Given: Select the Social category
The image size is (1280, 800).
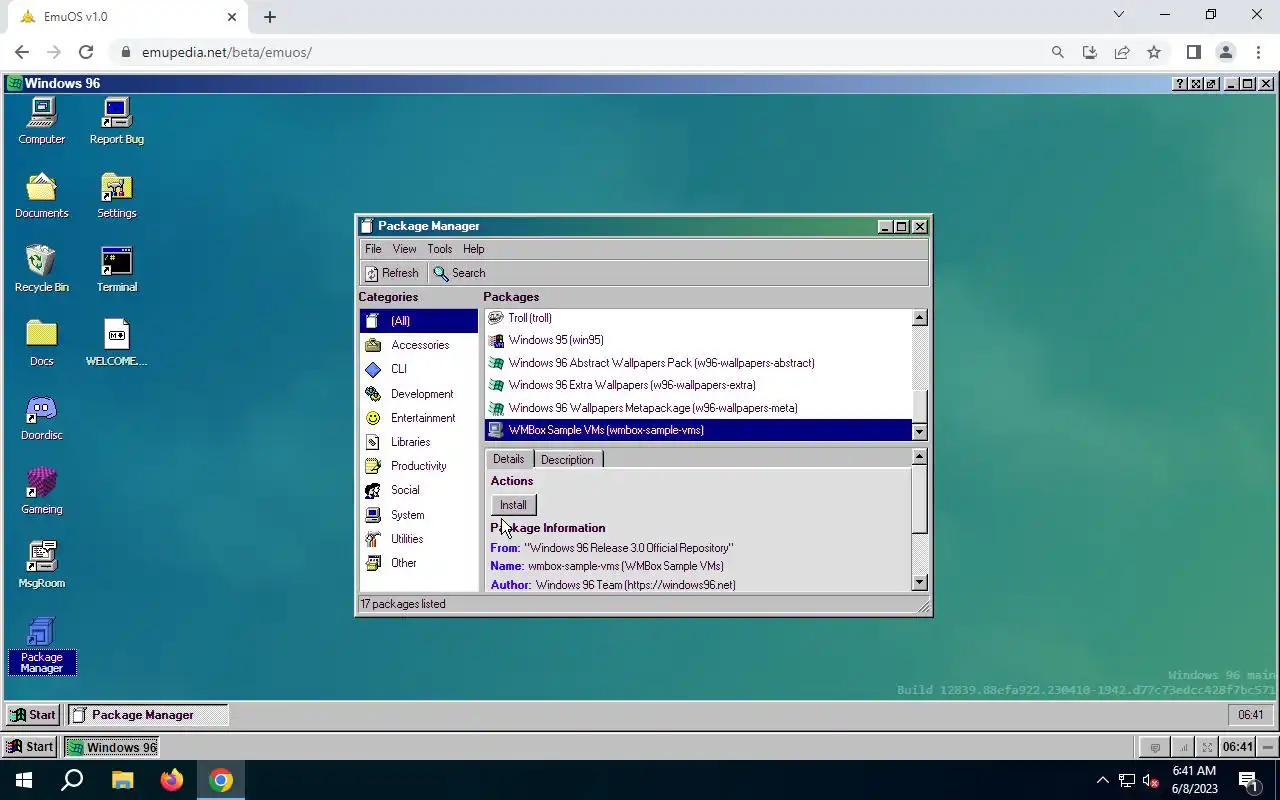Looking at the screenshot, I should pos(418,490).
